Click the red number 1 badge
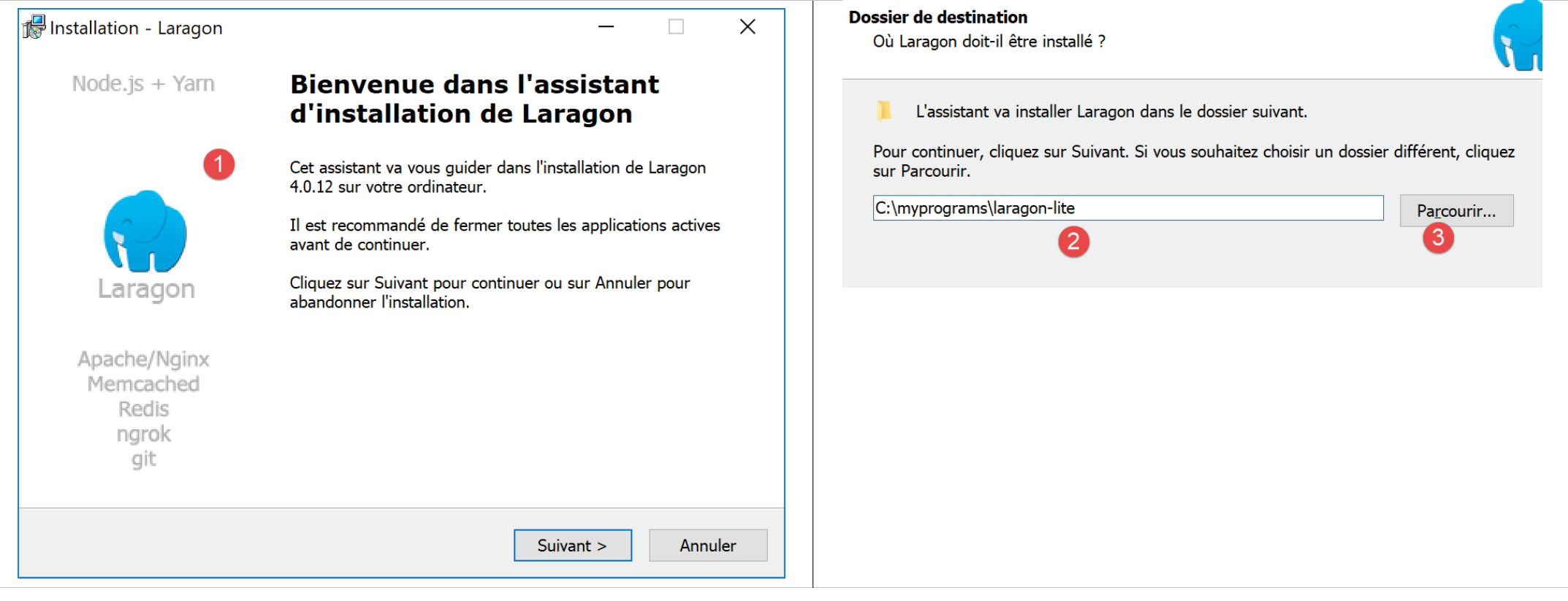Viewport: 1568px width, 601px height. tap(218, 164)
